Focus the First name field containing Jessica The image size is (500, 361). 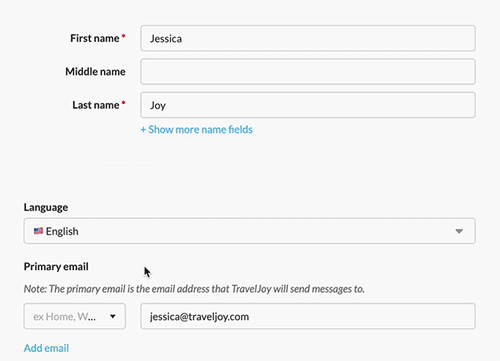(x=308, y=38)
